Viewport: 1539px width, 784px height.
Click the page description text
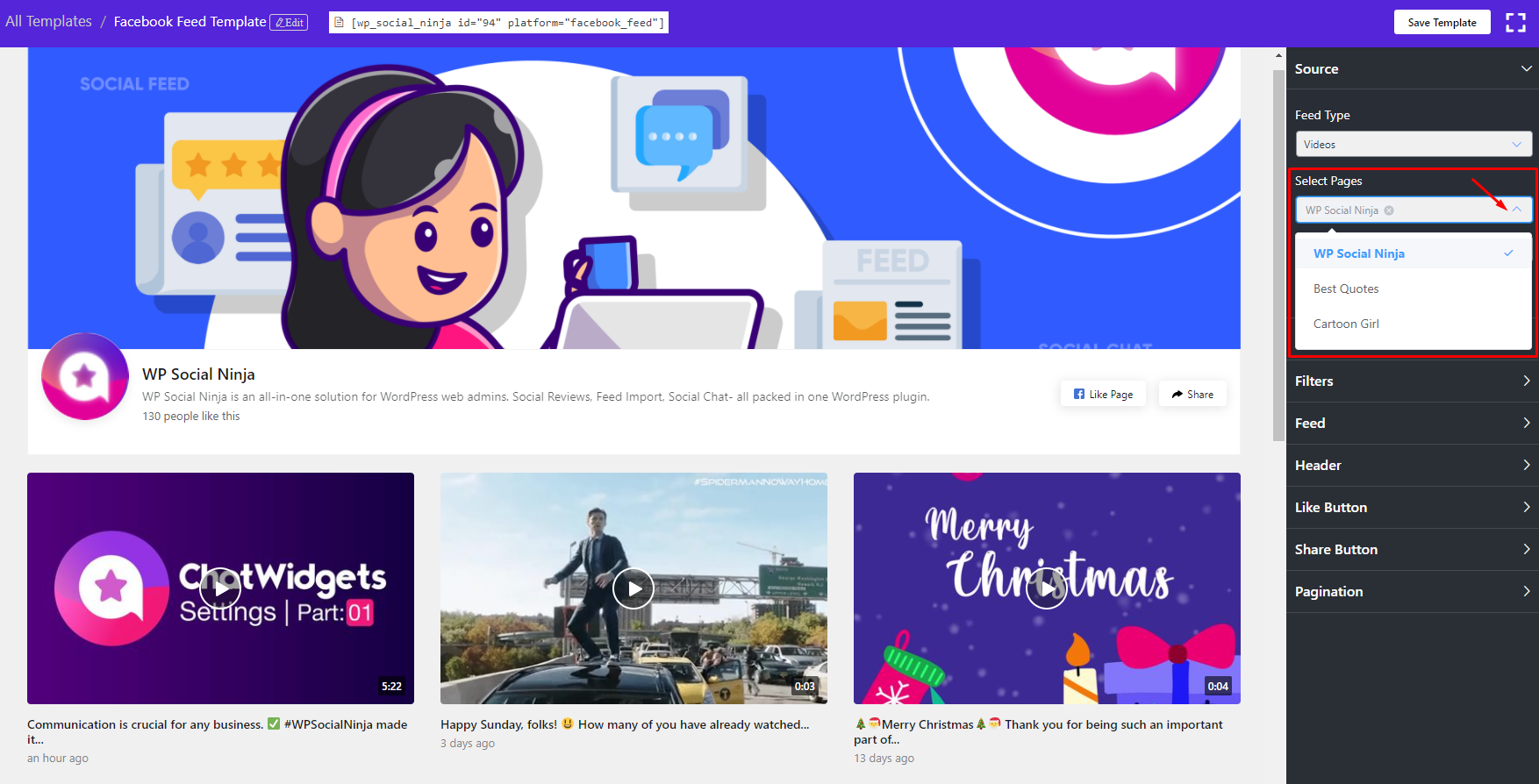point(536,396)
